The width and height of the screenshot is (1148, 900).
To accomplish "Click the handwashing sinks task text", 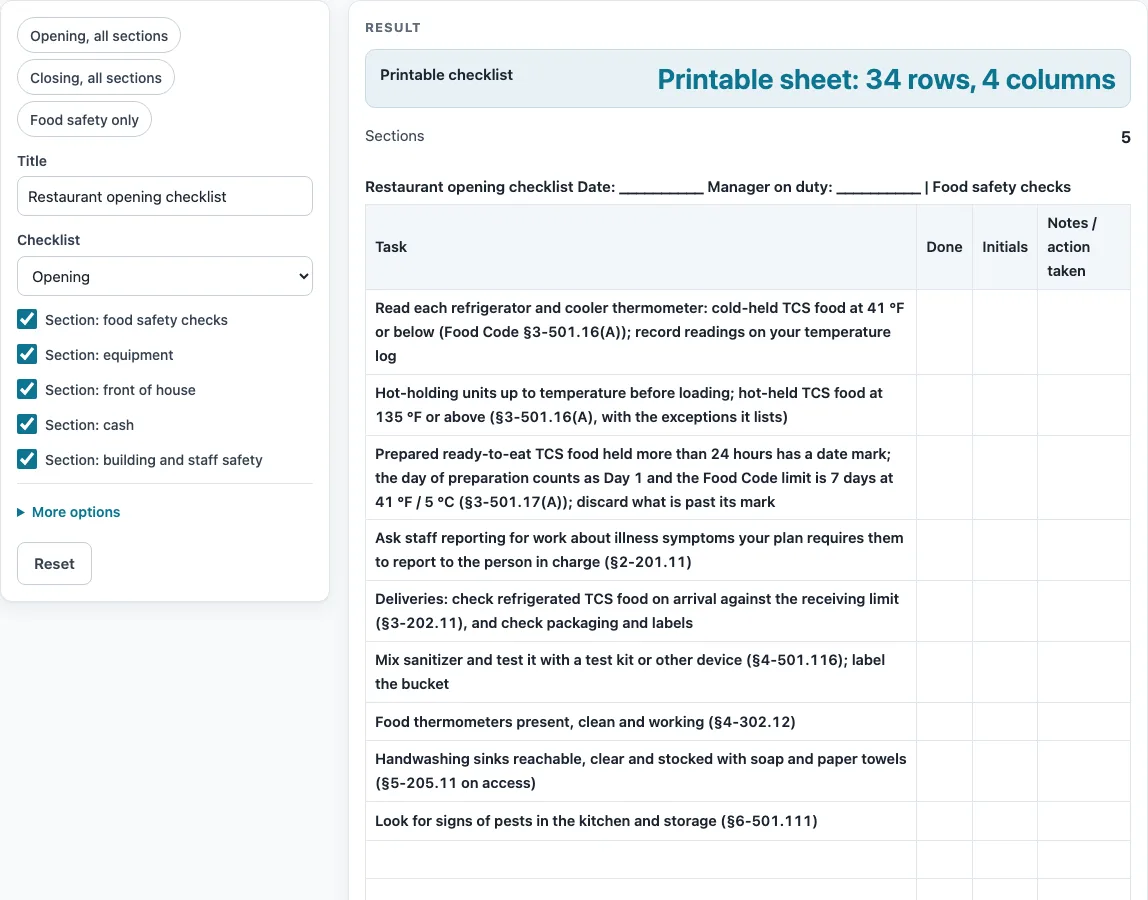I will (641, 771).
